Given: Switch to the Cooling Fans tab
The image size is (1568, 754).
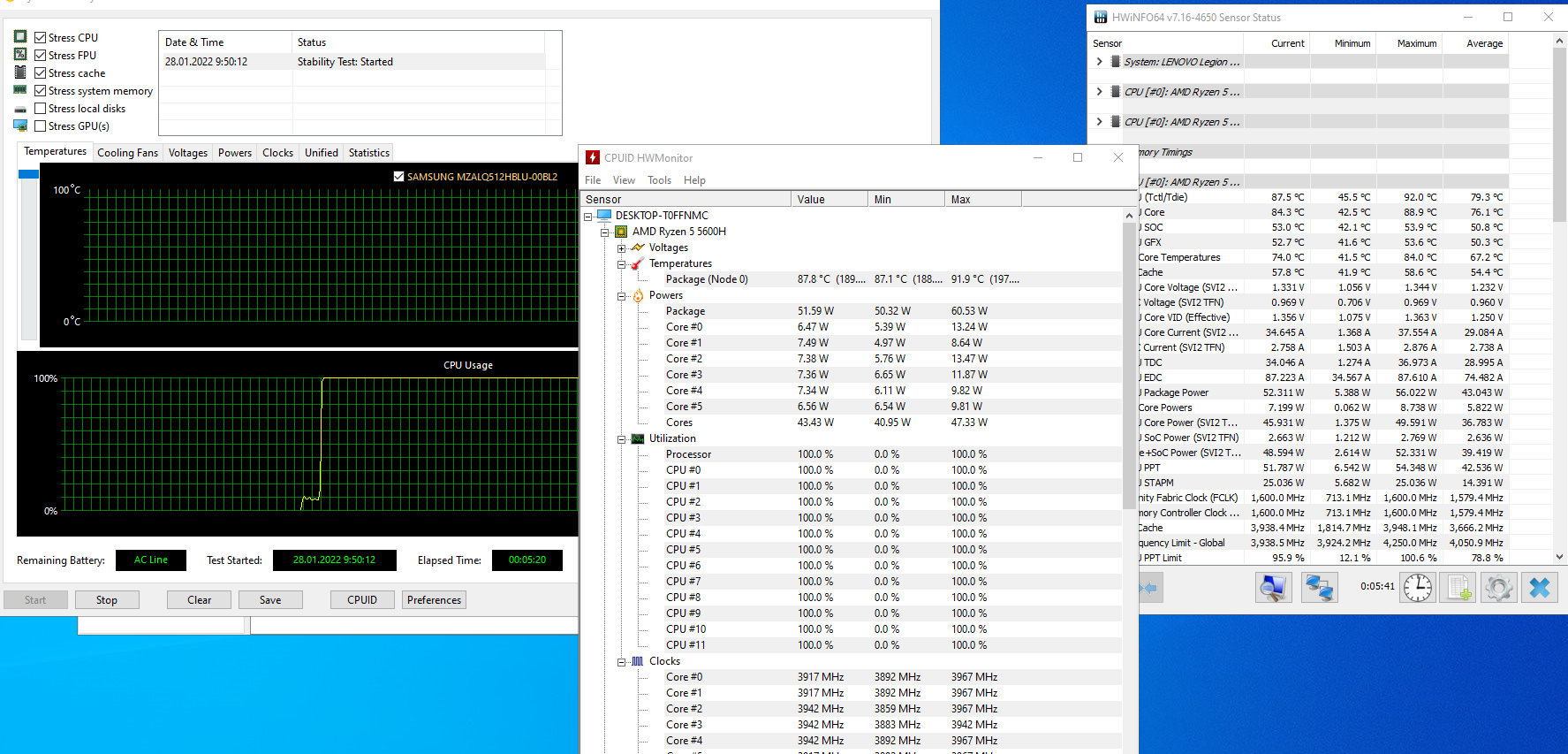Looking at the screenshot, I should click(127, 153).
